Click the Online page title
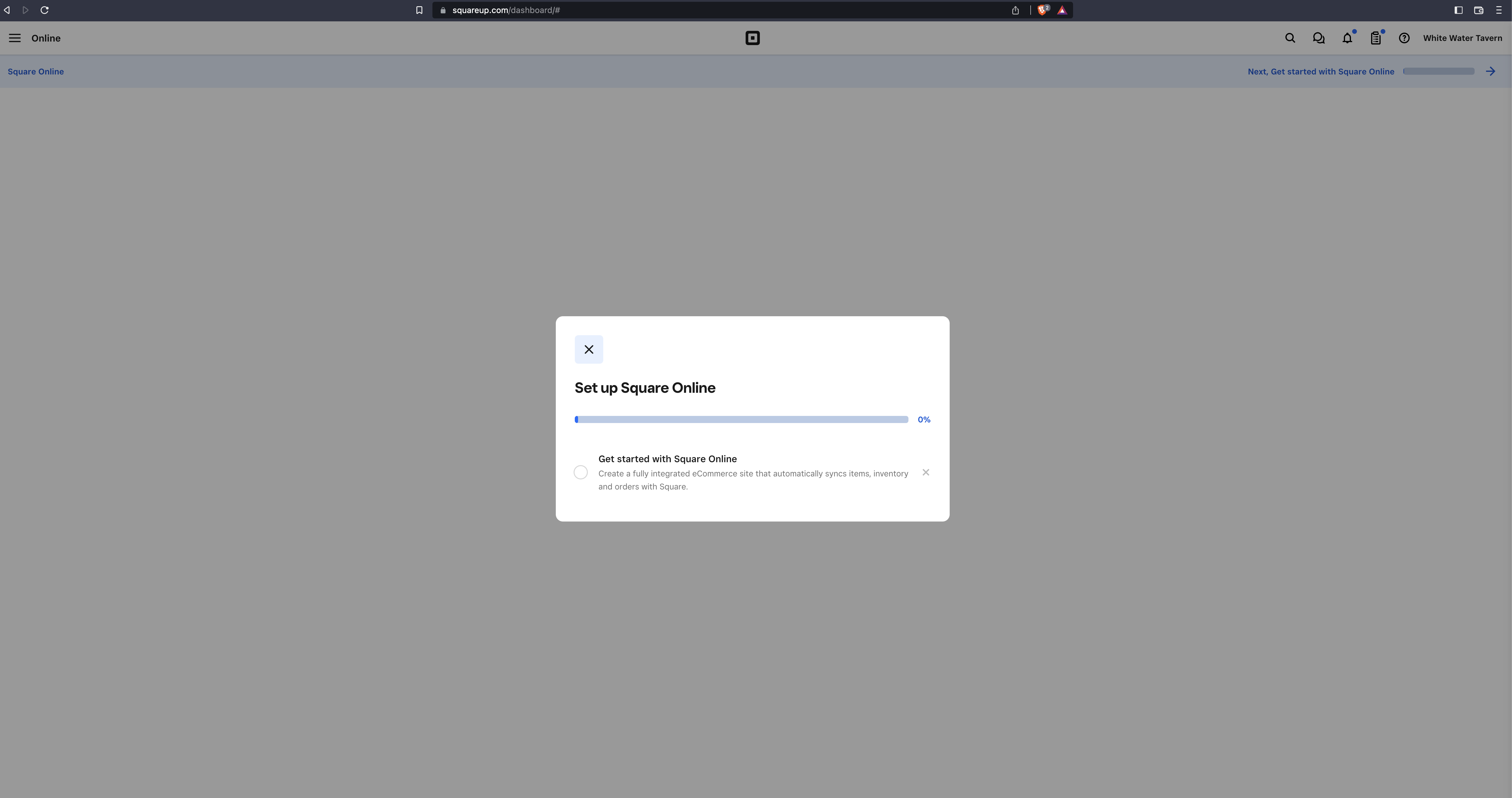This screenshot has height=798, width=1512. click(x=46, y=38)
